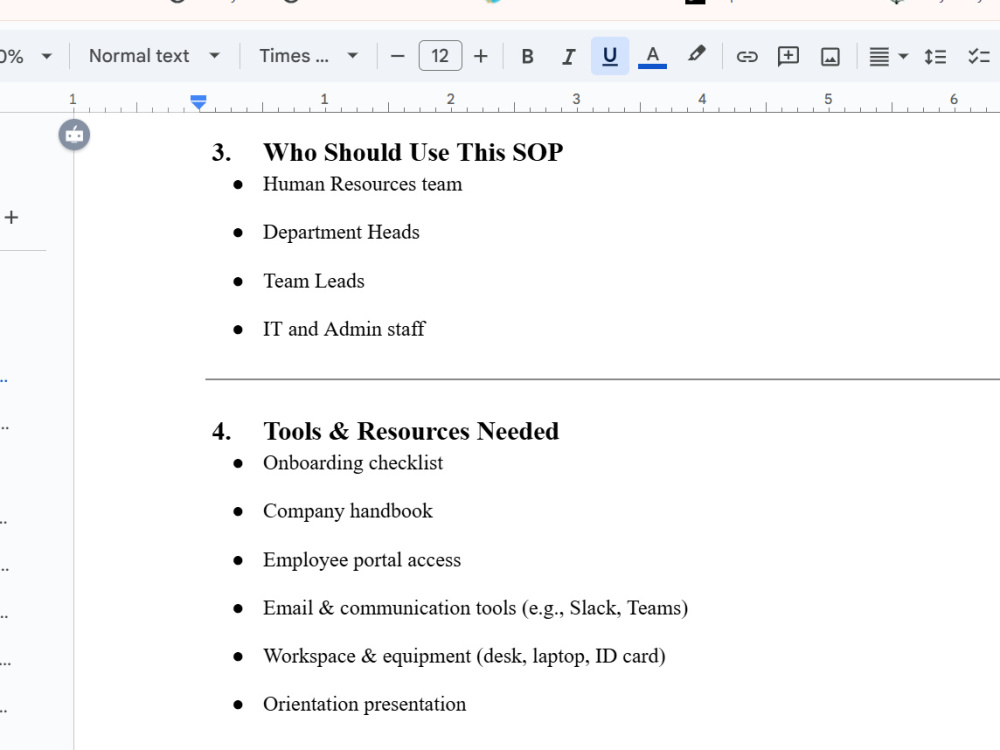Click heading Who Should Use This SOP
This screenshot has width=1000, height=750.
(413, 152)
